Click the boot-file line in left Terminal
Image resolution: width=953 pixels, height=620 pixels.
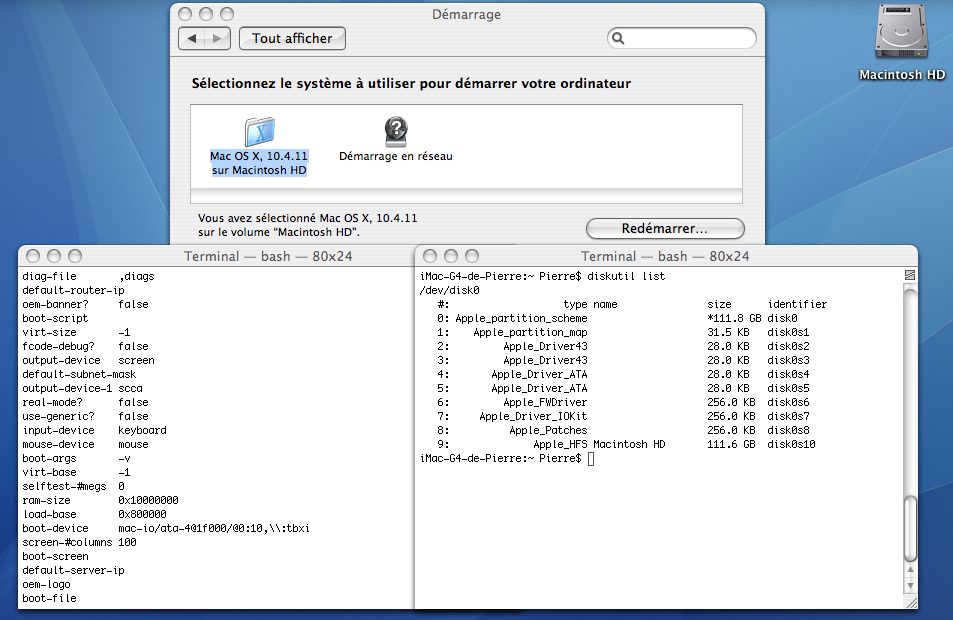tap(49, 598)
